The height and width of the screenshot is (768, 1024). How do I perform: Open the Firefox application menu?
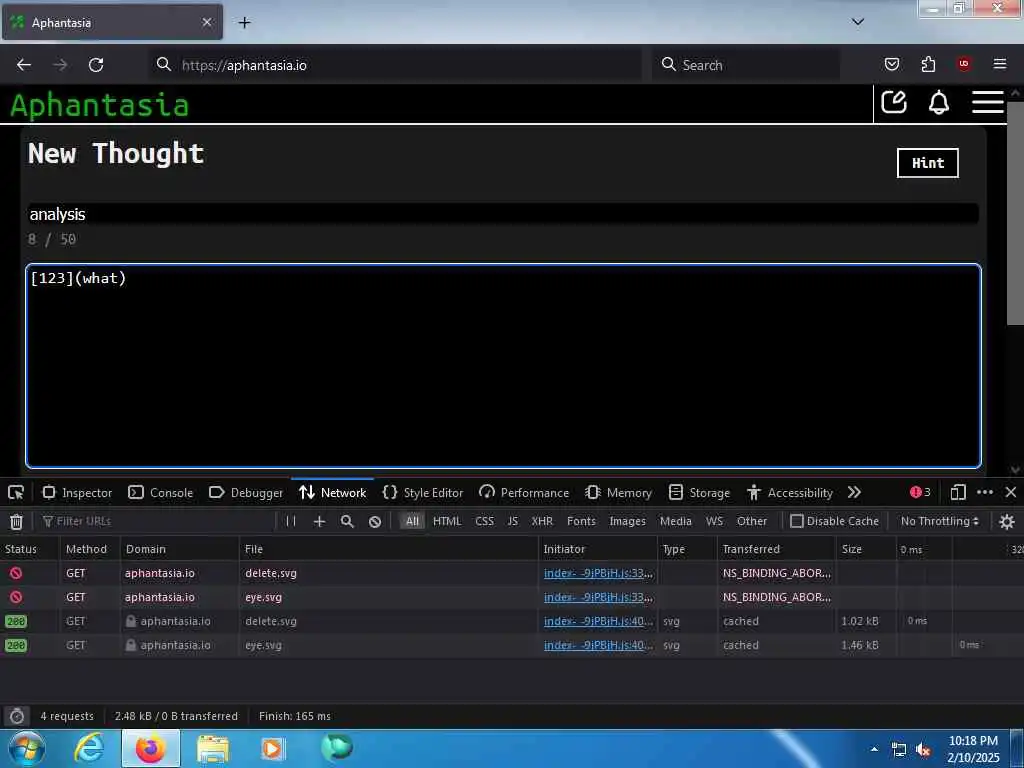(1000, 64)
